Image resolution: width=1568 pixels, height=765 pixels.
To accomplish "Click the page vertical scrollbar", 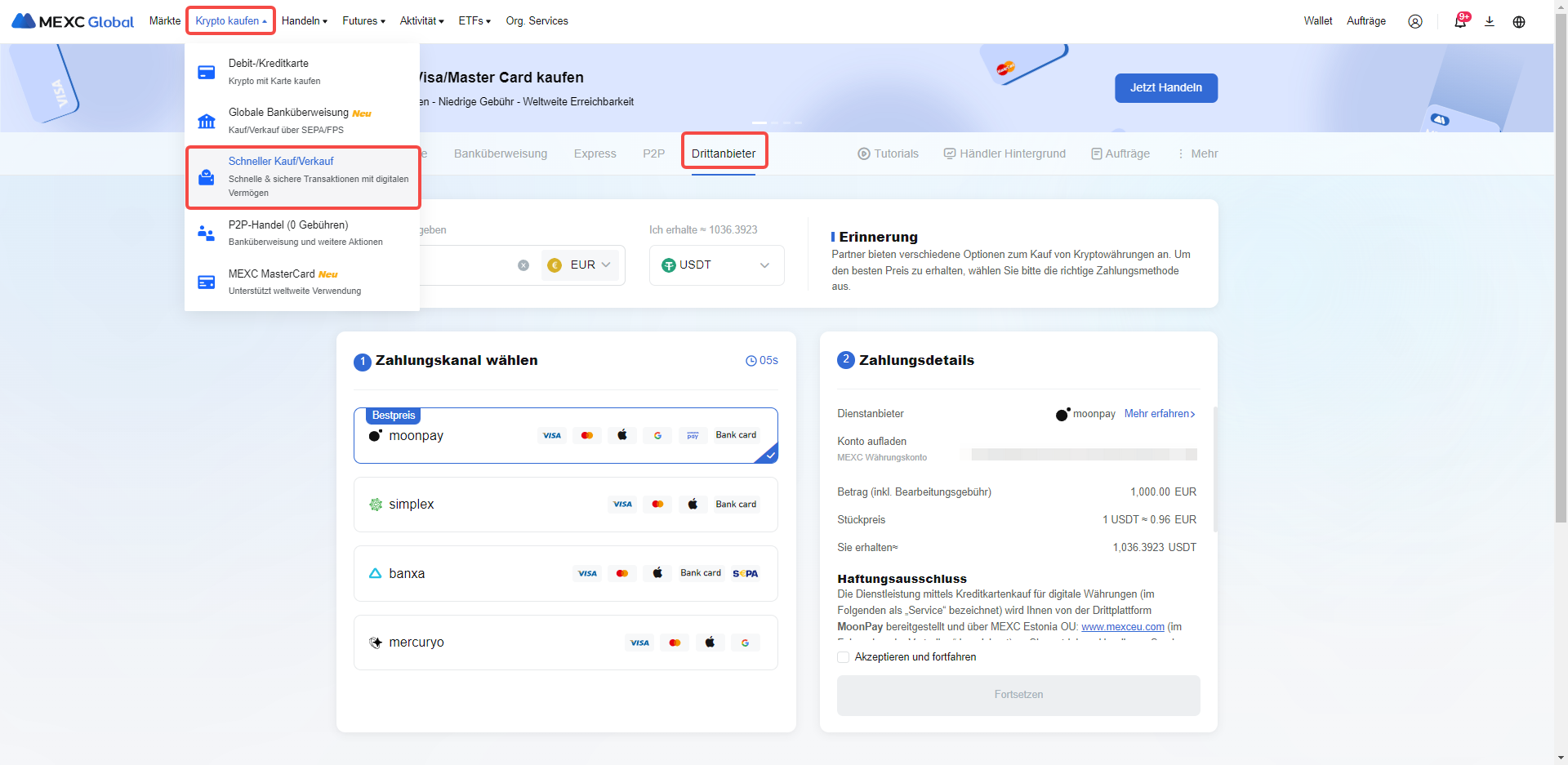I will [x=1561, y=327].
